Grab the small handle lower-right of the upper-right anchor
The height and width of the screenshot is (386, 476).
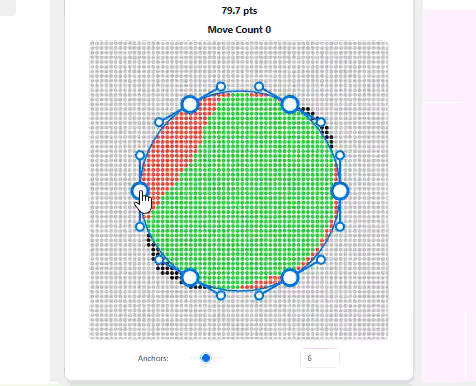point(321,122)
